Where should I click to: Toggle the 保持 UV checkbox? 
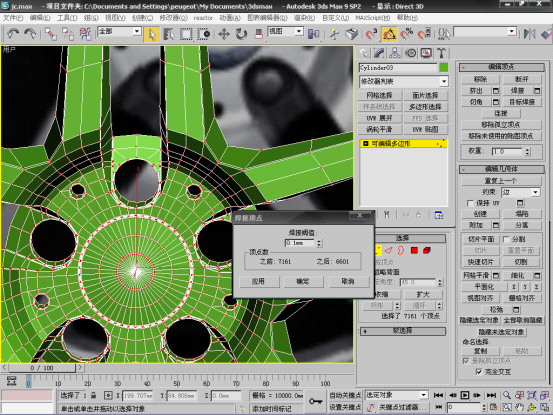pos(470,203)
